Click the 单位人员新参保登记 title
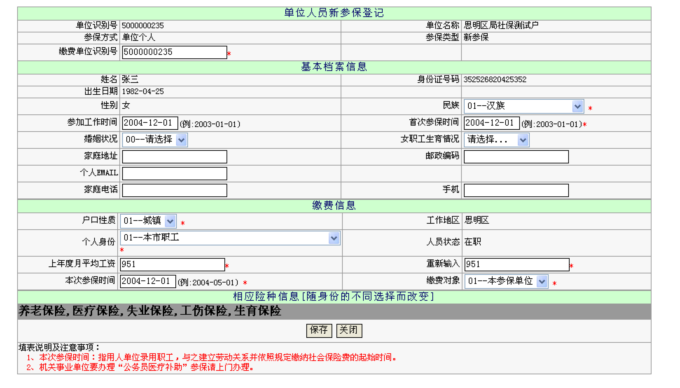The height and width of the screenshot is (388, 680). click(334, 13)
